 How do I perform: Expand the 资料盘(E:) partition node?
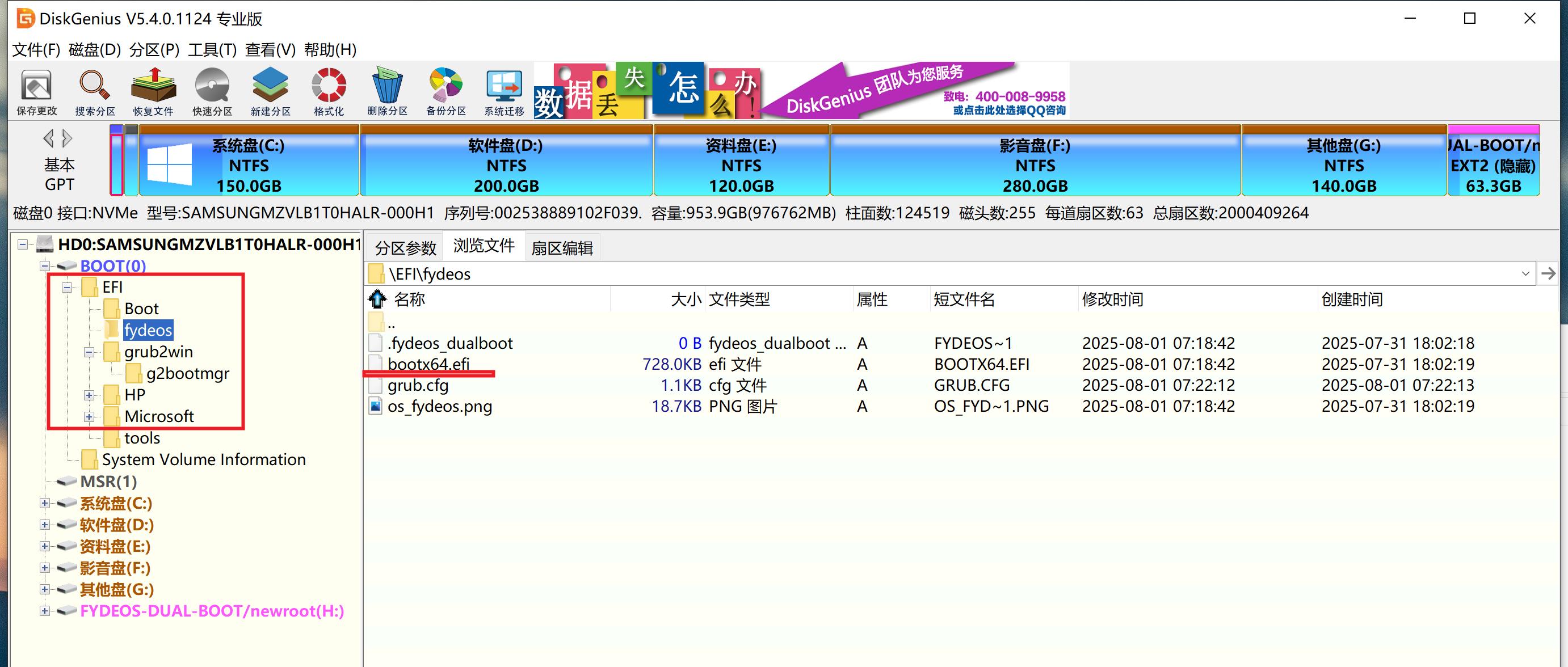tap(44, 547)
